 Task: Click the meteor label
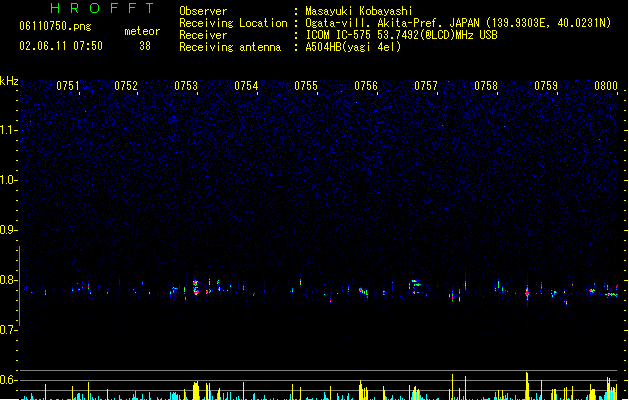(142, 31)
